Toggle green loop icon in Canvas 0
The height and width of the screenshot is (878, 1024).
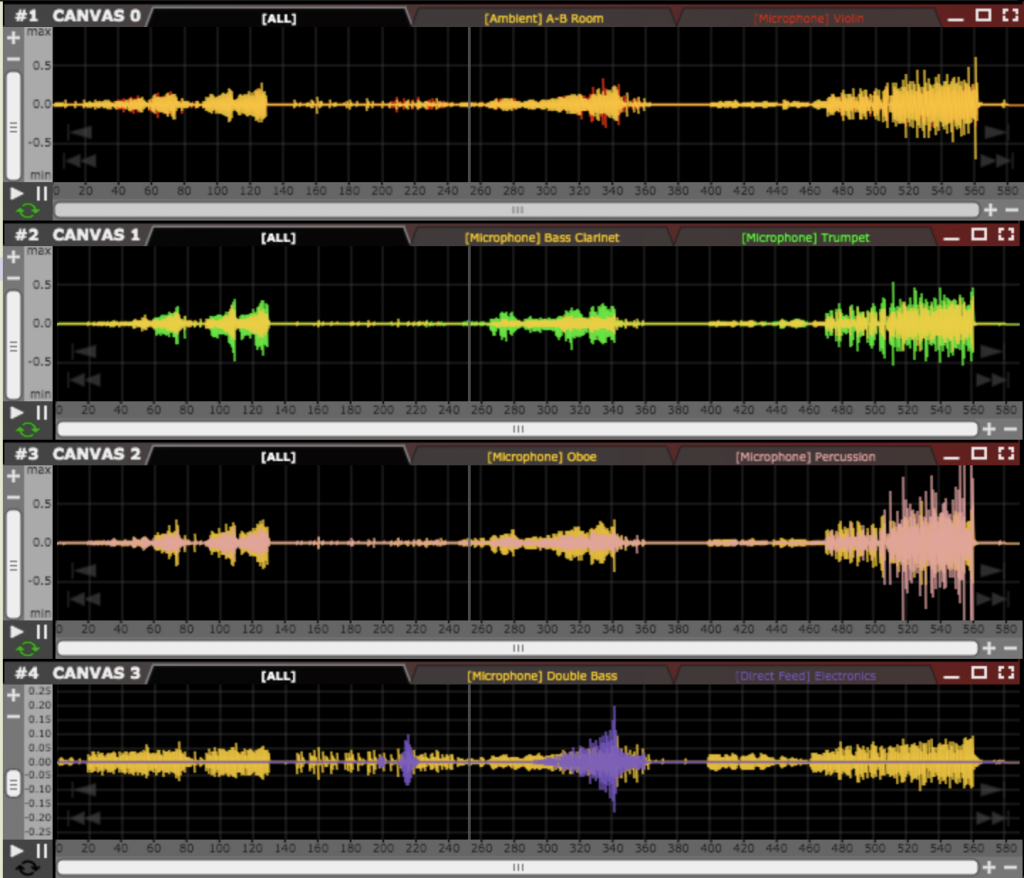28,210
